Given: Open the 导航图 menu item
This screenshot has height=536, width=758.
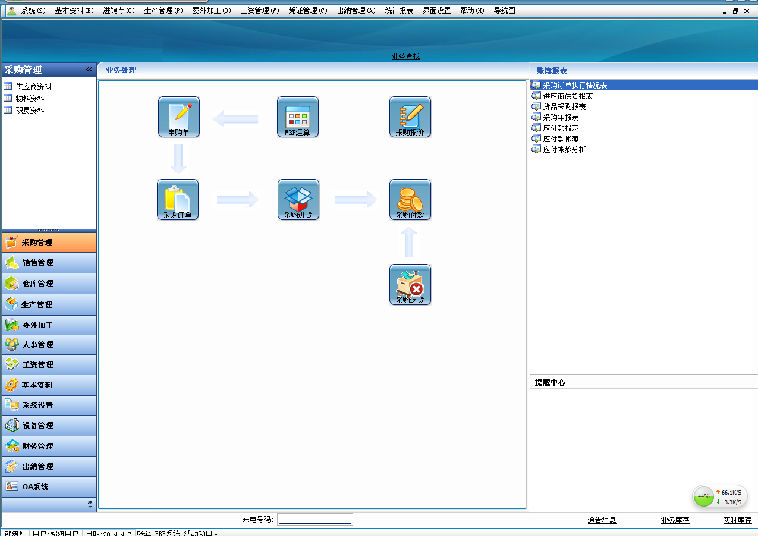Looking at the screenshot, I should 504,10.
